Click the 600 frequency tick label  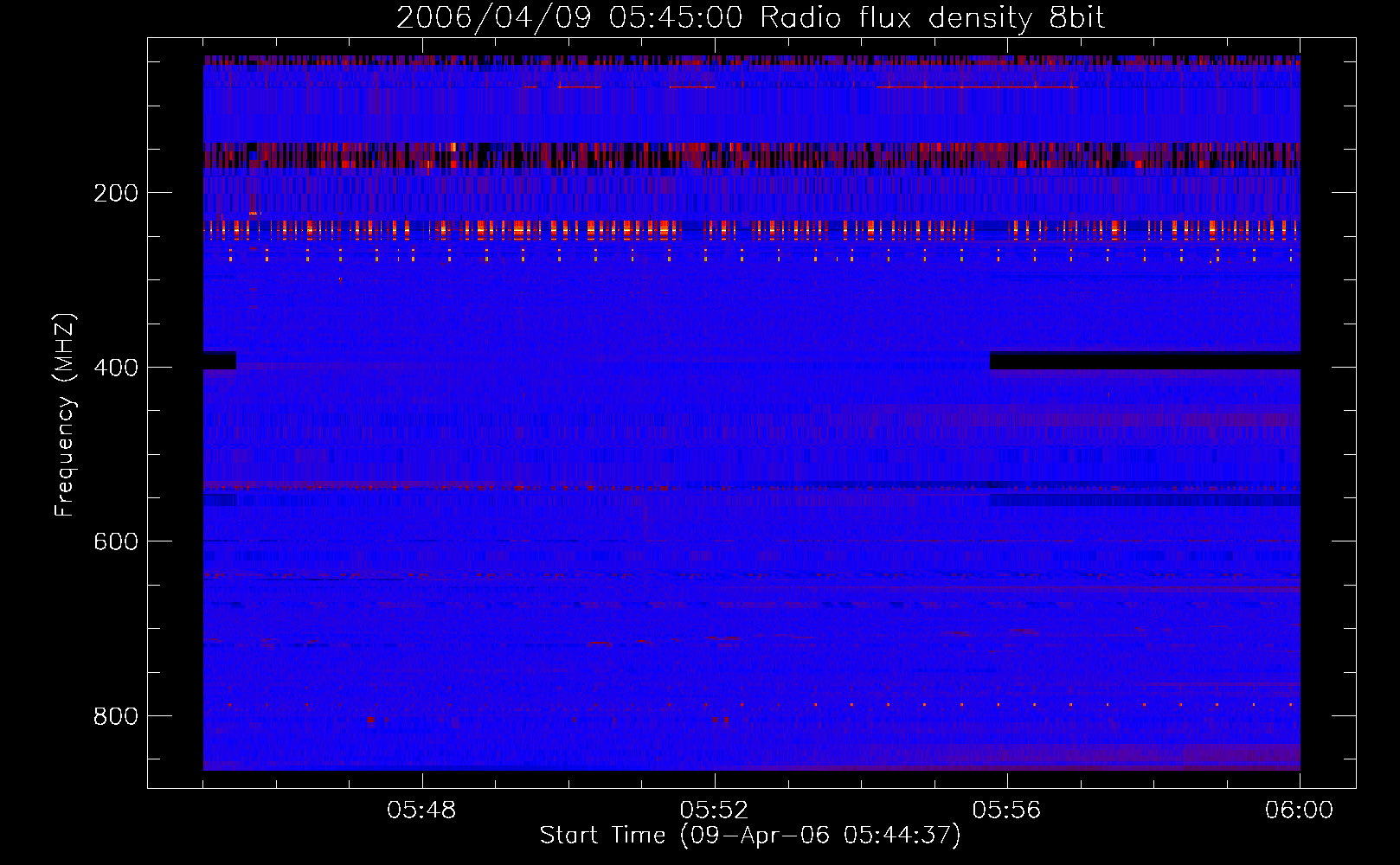tap(116, 541)
